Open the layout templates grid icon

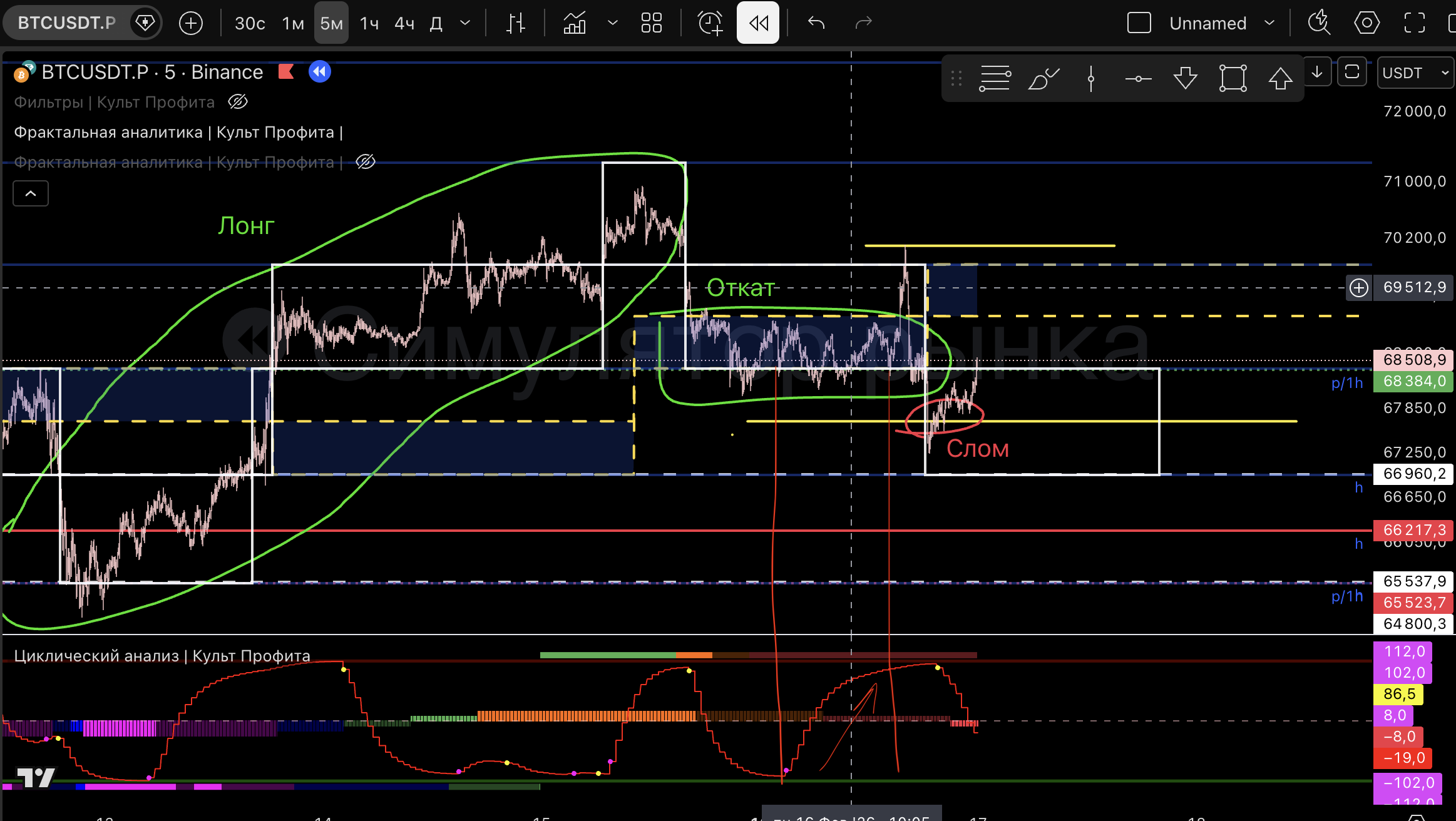pos(651,23)
